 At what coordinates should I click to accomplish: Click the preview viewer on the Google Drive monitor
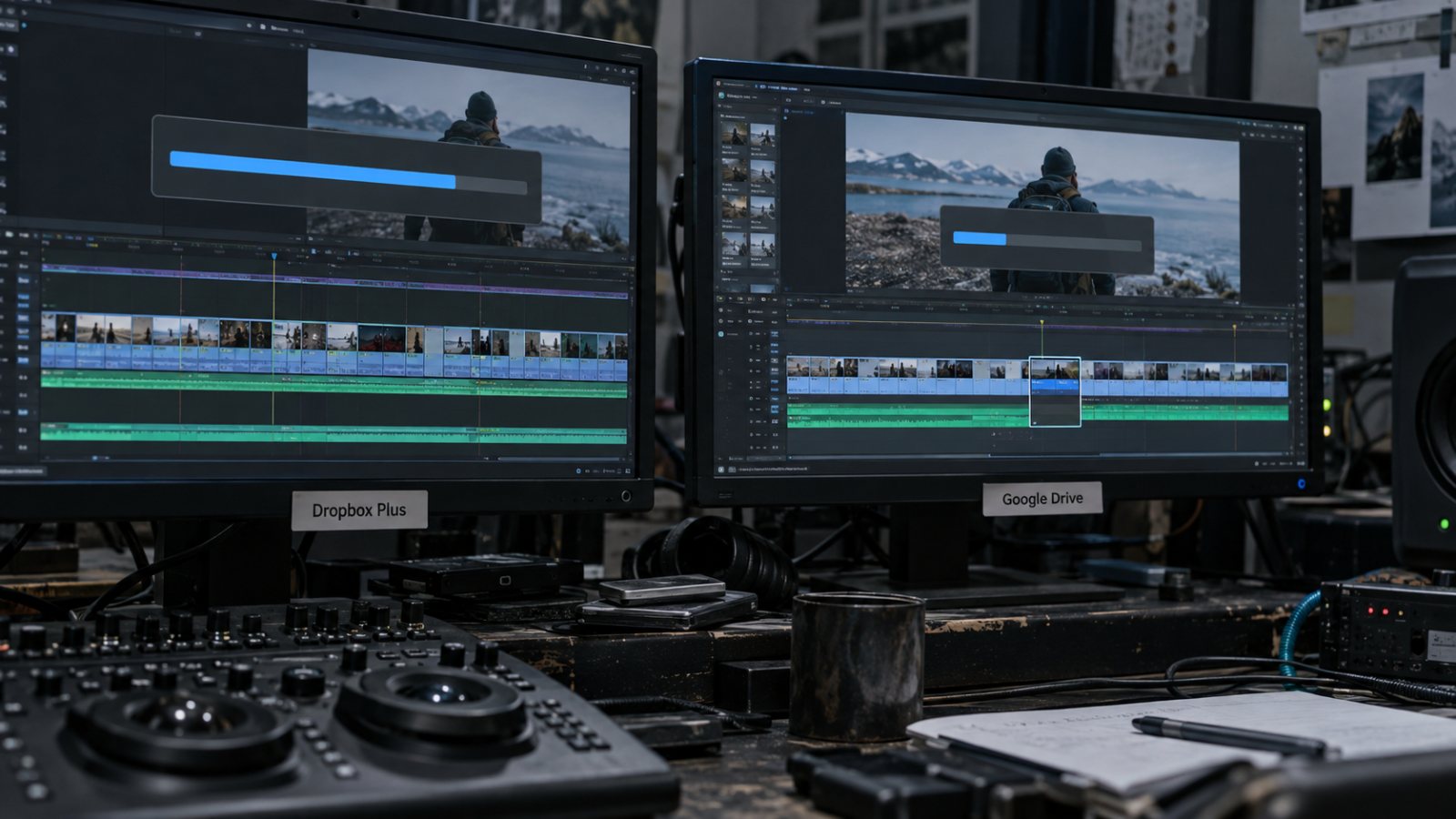pos(1043,206)
